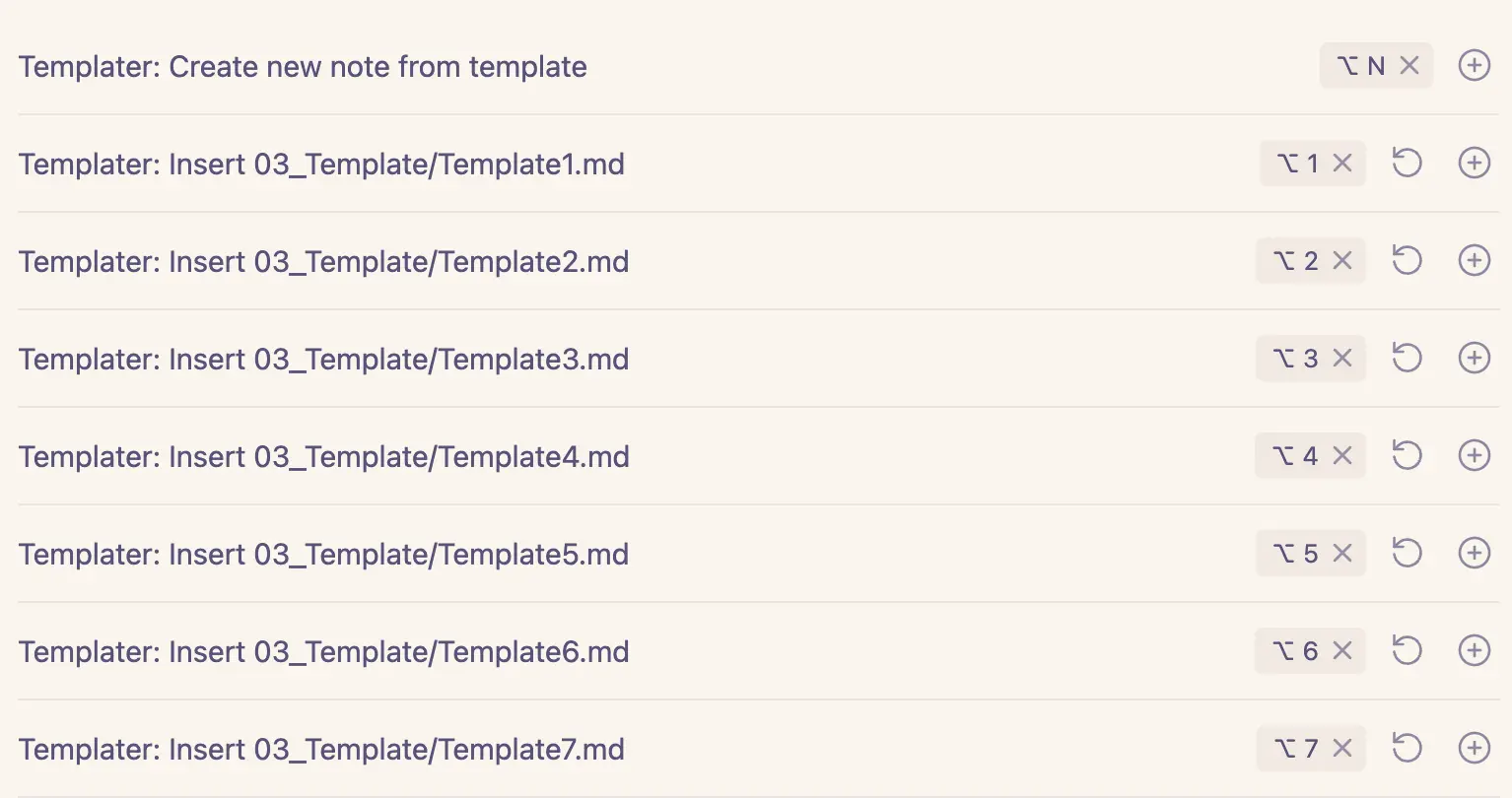Add hotkey for Create new note from template
1512x798 pixels.
pyautogui.click(x=1474, y=66)
